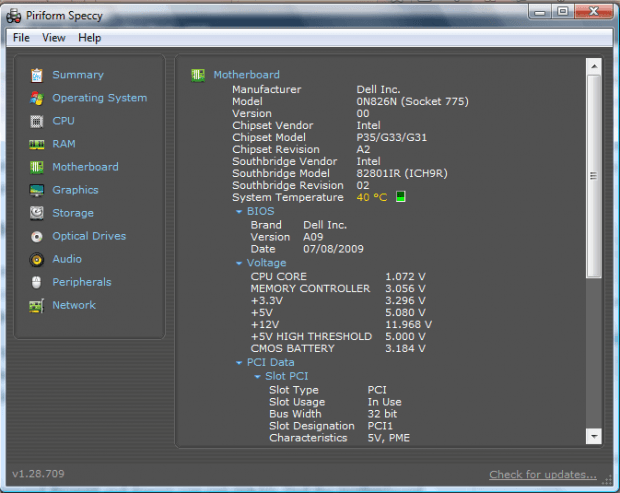Click the Graphics monitor icon
The image size is (620, 493).
[x=37, y=191]
